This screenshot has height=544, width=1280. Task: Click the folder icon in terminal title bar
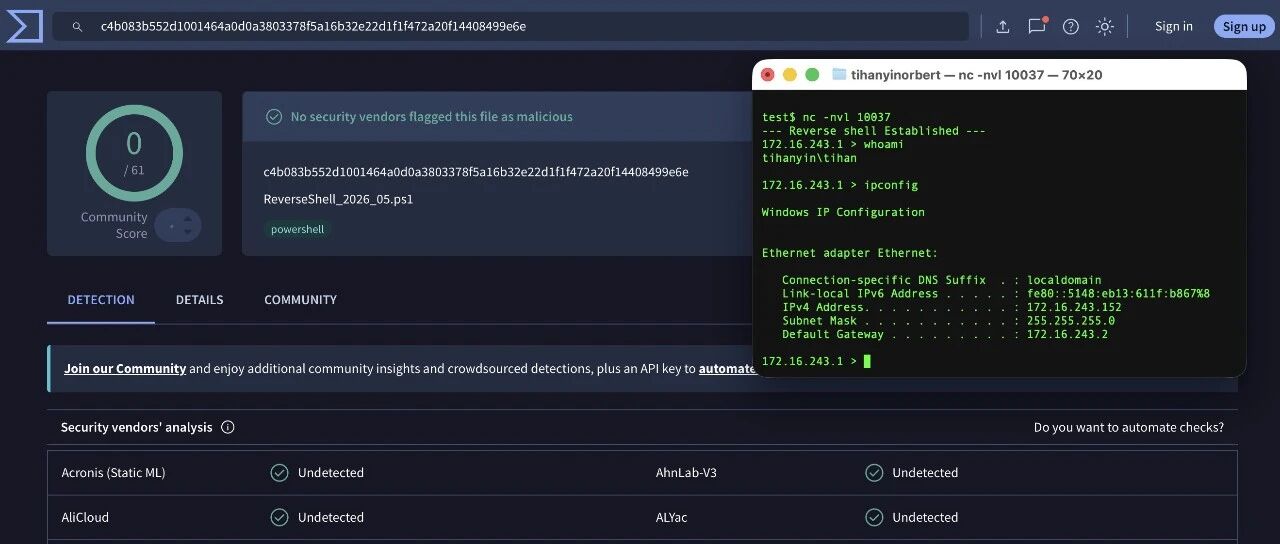pos(839,75)
